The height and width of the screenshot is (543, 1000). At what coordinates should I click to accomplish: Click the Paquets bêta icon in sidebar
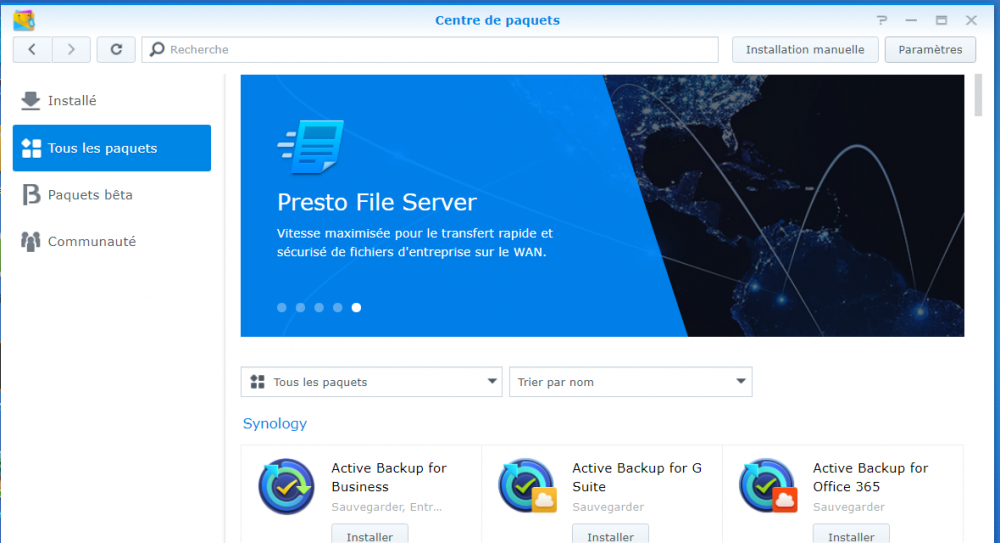pyautogui.click(x=30, y=195)
